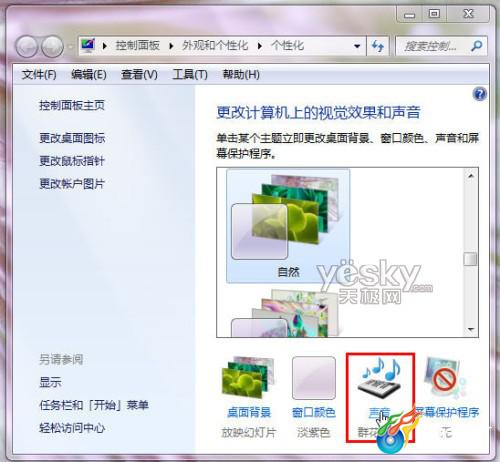Select the 自然 theme thumbnail

pos(288,226)
